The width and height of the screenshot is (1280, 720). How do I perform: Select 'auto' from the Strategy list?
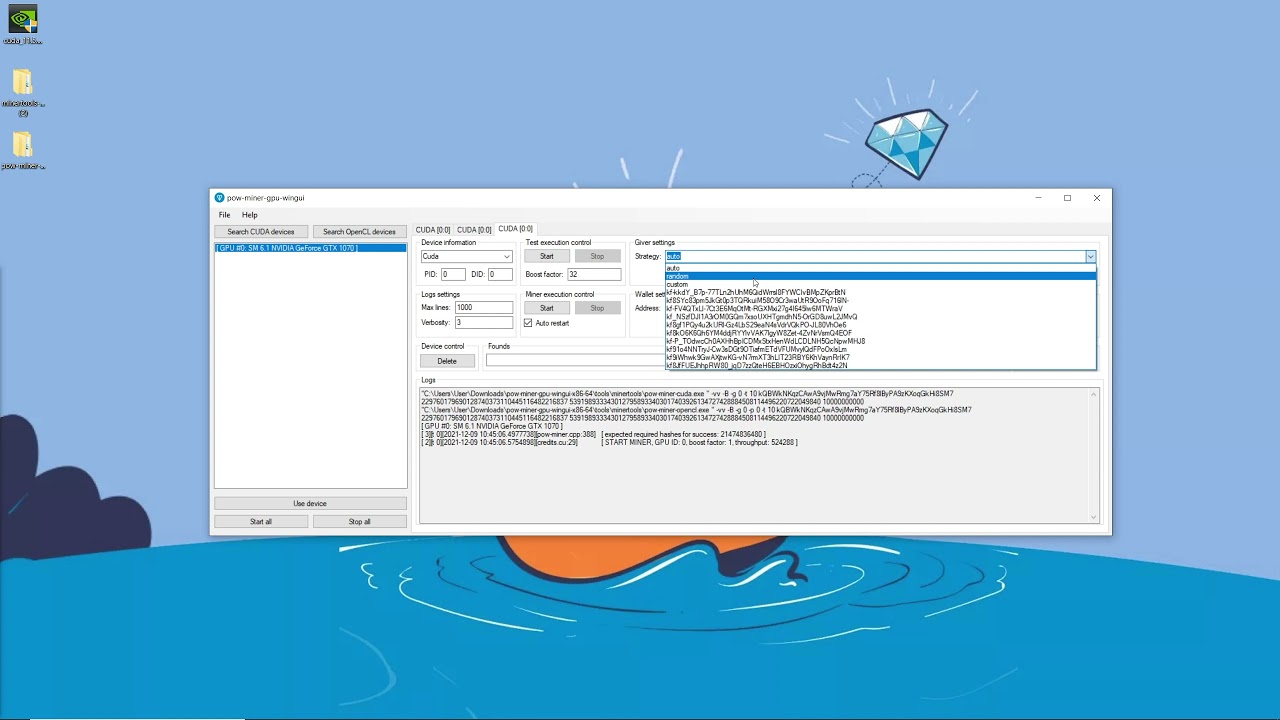[880, 268]
